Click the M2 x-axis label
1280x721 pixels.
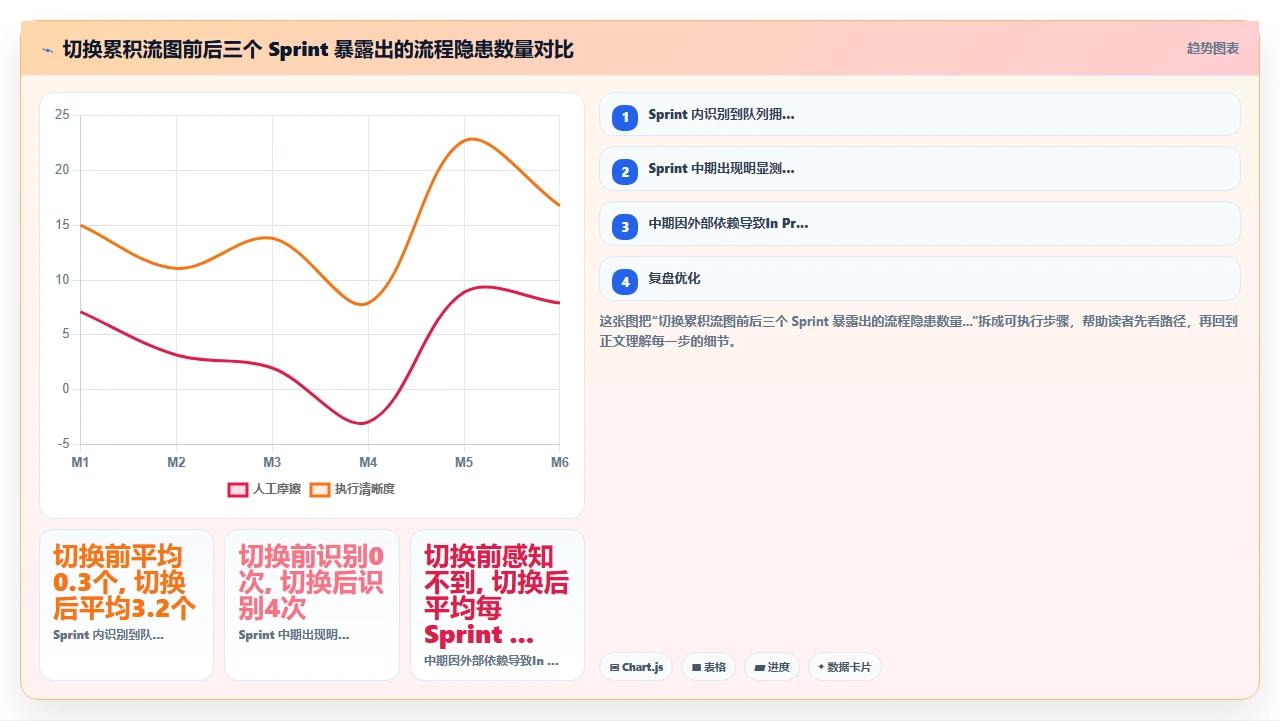[x=176, y=462]
